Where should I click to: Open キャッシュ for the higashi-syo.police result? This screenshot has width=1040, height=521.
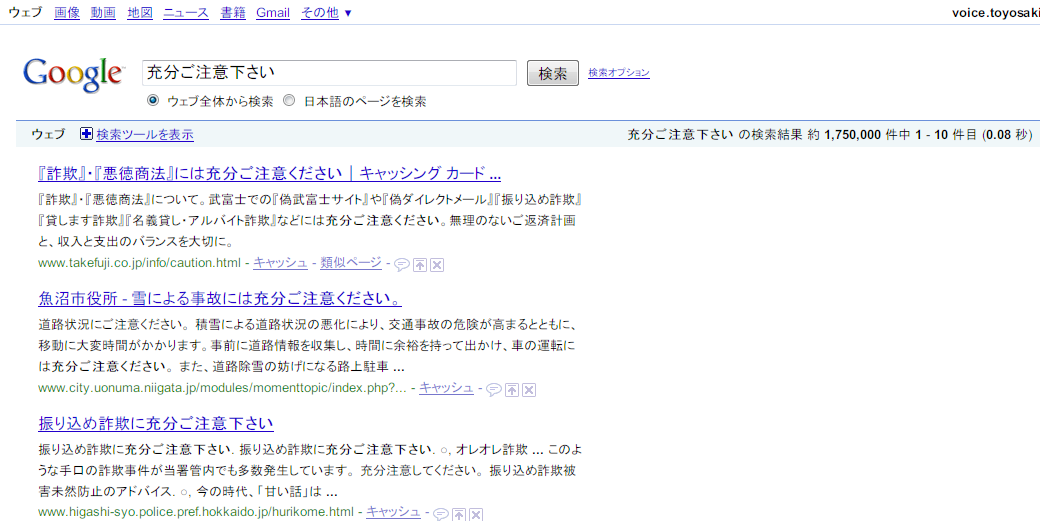tap(393, 512)
